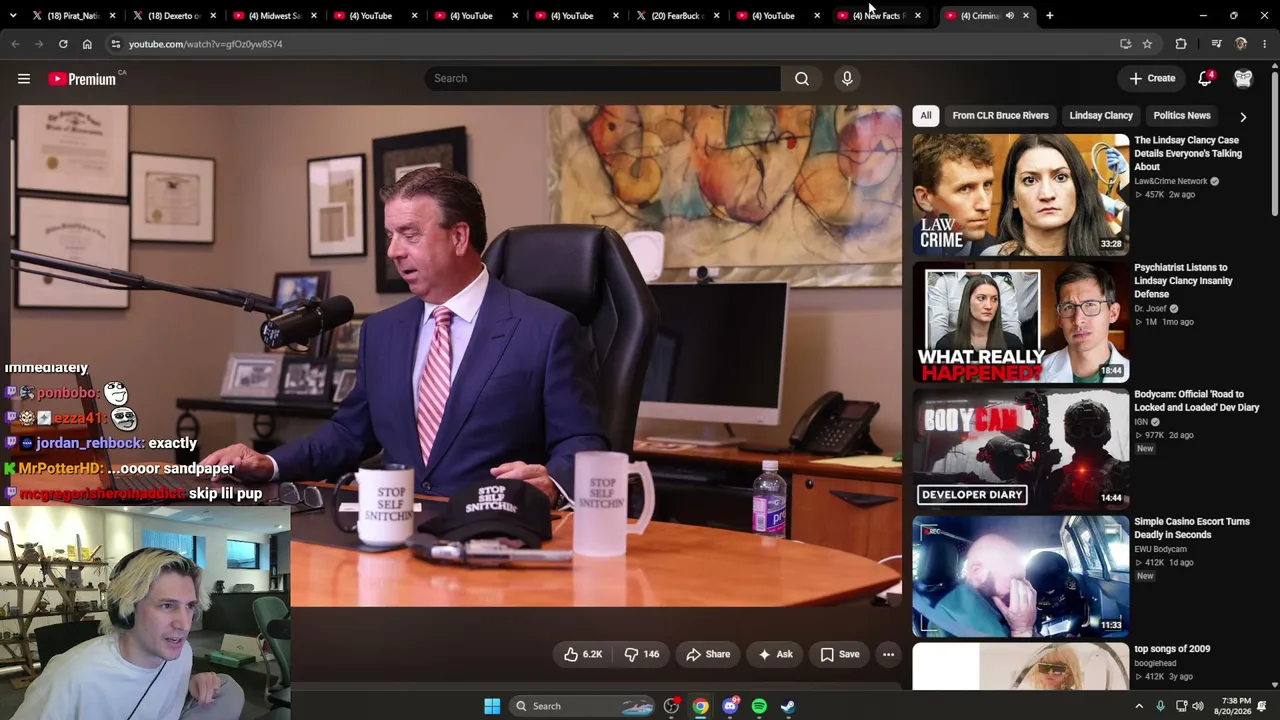The width and height of the screenshot is (1280, 720).
Task: Open Simple Casino Escort Turns Deadly video
Action: click(1192, 528)
